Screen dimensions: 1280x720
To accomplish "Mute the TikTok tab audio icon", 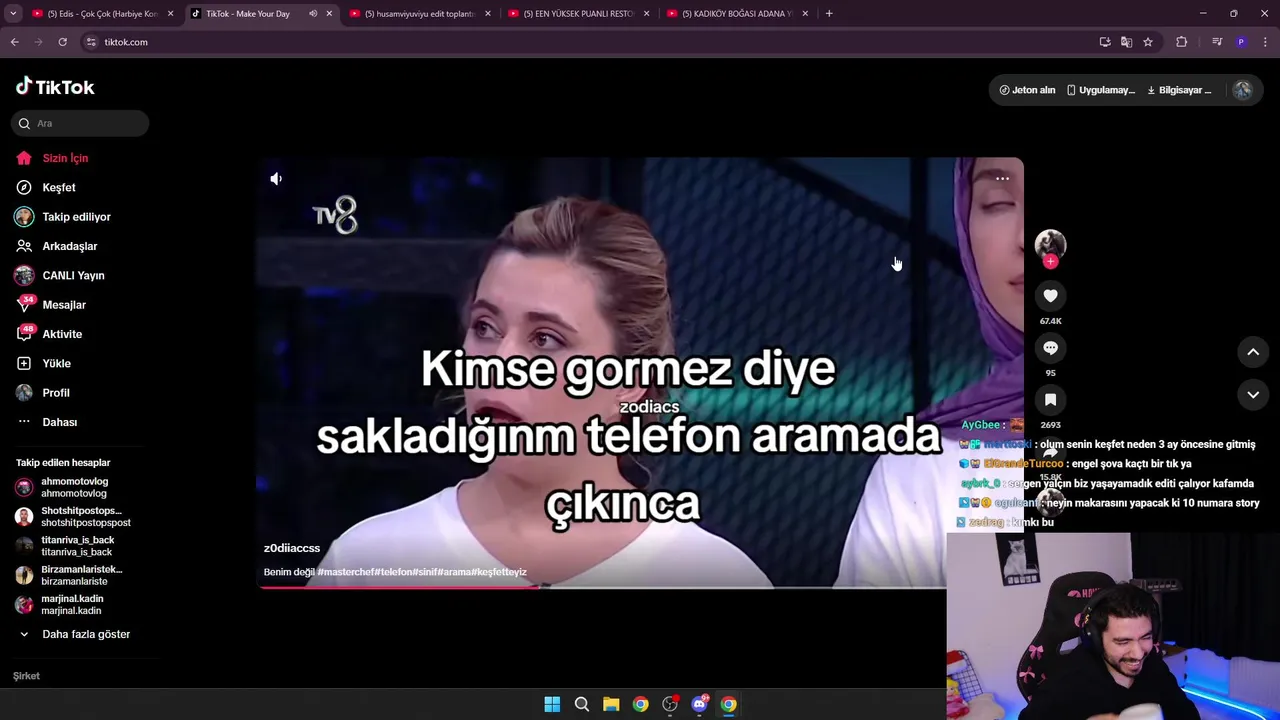I will pos(313,14).
